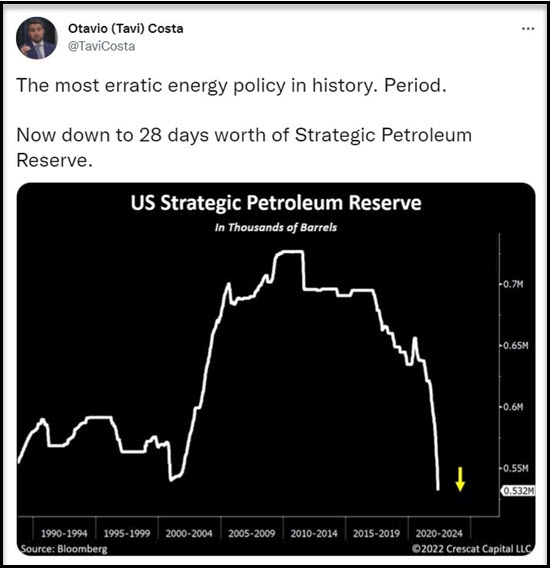Image resolution: width=550 pixels, height=568 pixels.
Task: Click the display name Otavio (Tavi) Costa
Action: click(x=126, y=28)
